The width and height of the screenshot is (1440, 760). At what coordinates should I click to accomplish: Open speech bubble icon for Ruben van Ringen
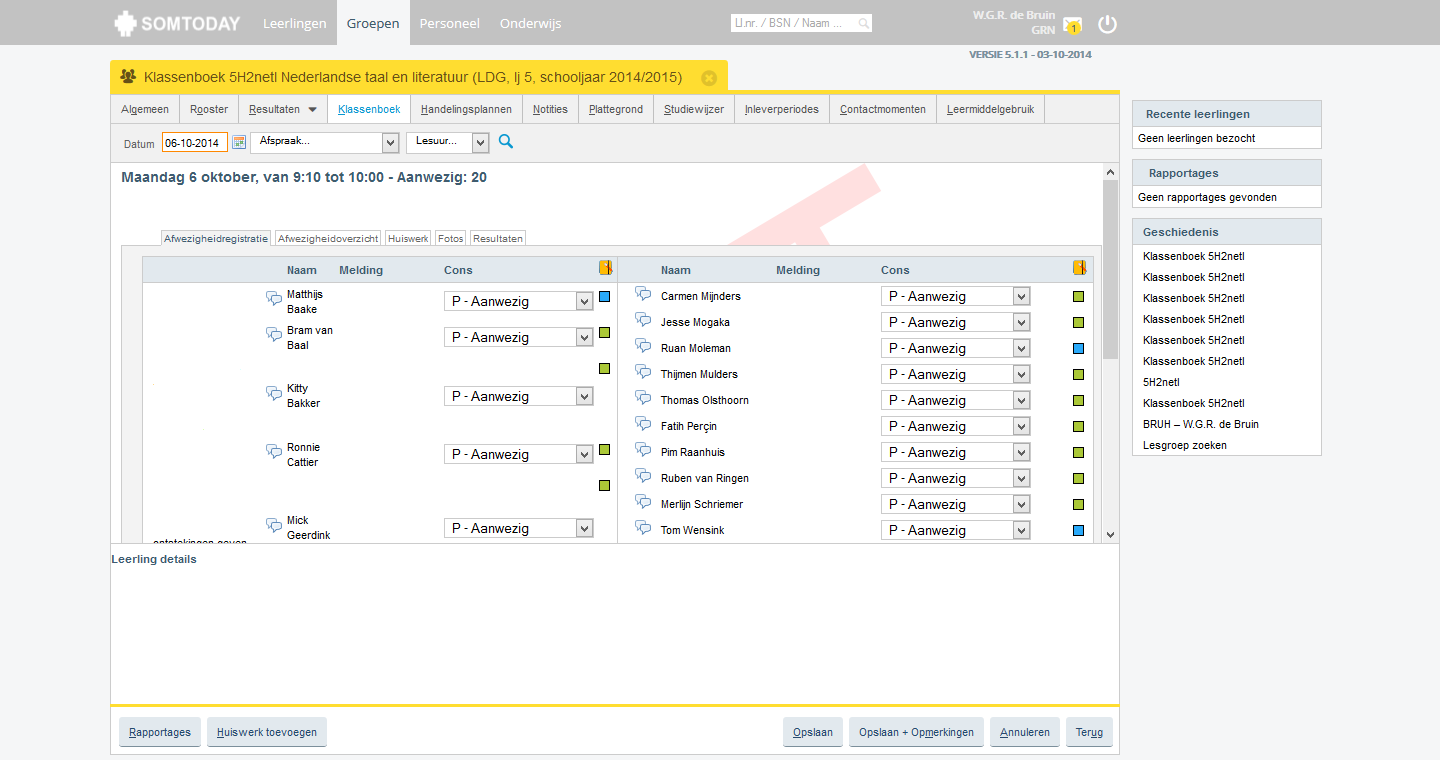tap(643, 476)
